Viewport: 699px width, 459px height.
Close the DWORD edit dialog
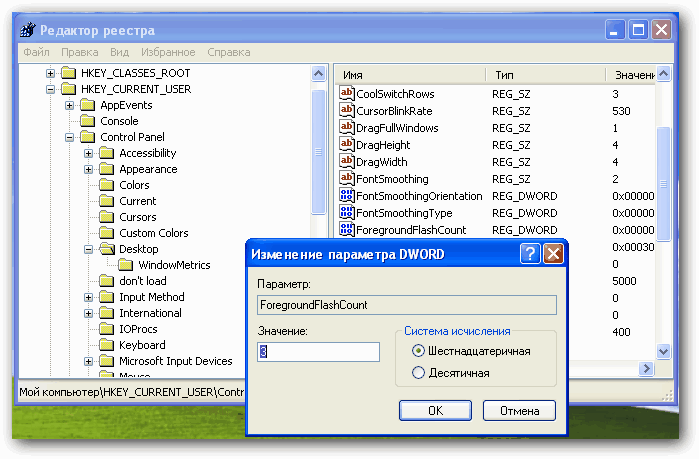coord(553,254)
